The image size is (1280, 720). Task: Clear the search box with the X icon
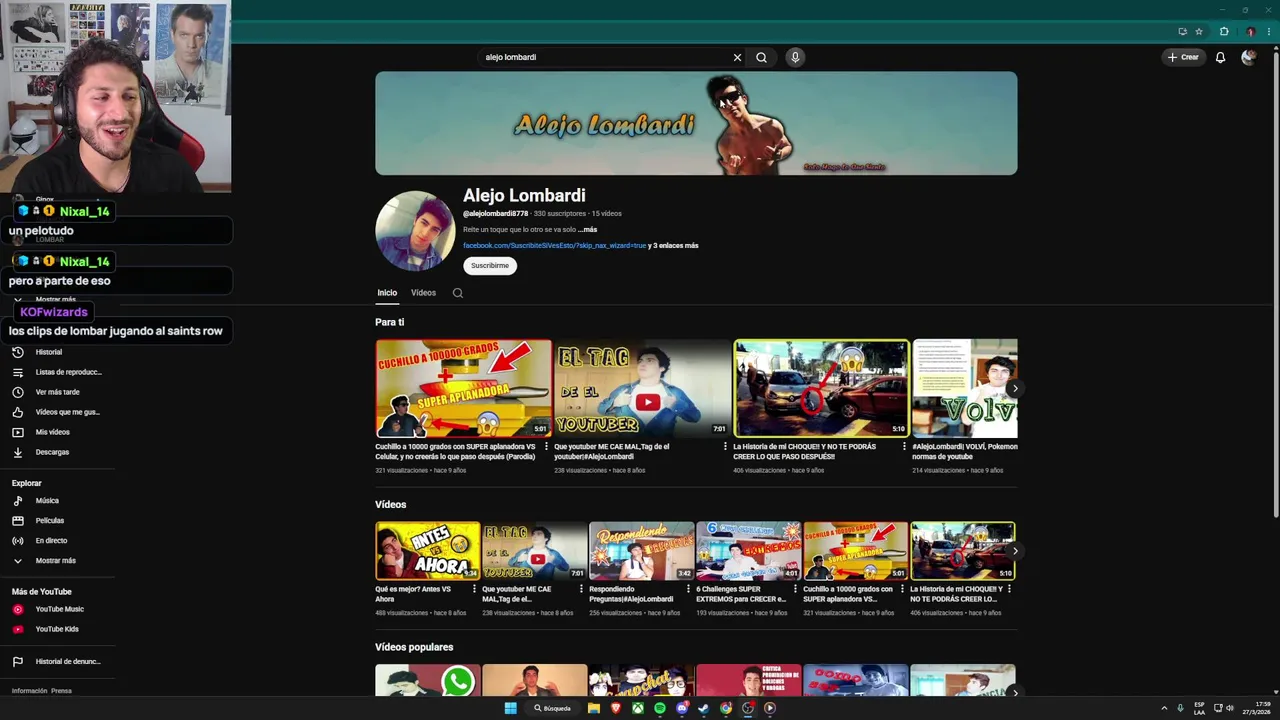(737, 57)
